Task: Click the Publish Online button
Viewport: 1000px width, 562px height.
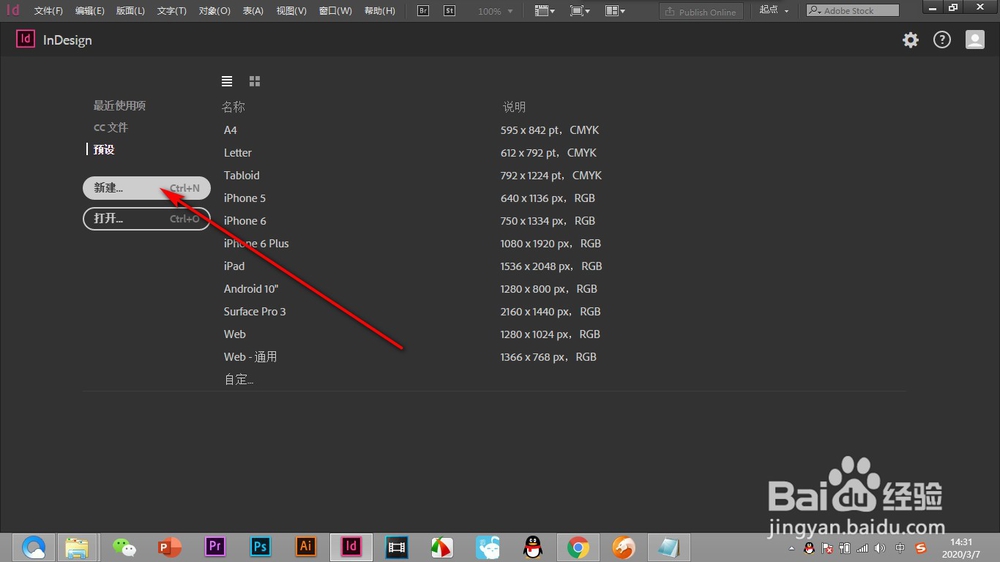Action: (x=701, y=11)
